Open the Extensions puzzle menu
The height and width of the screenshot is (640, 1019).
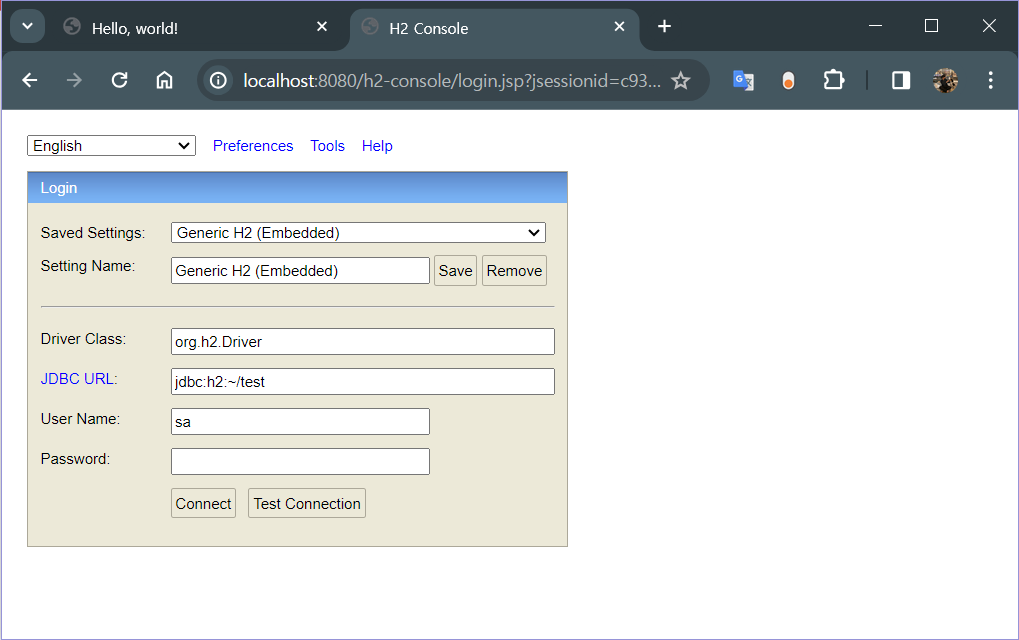coord(834,81)
